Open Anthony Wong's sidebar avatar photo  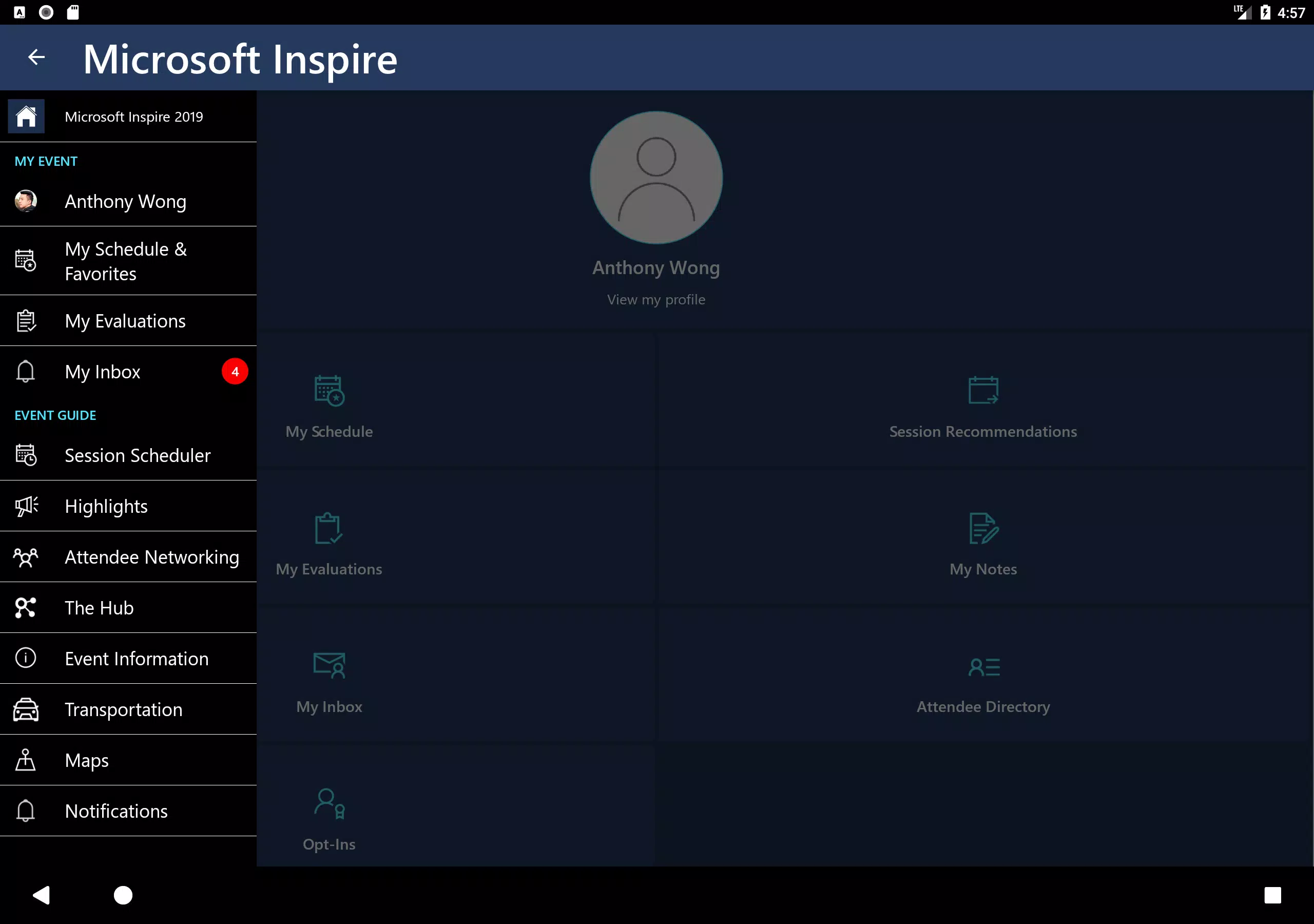pyautogui.click(x=26, y=201)
